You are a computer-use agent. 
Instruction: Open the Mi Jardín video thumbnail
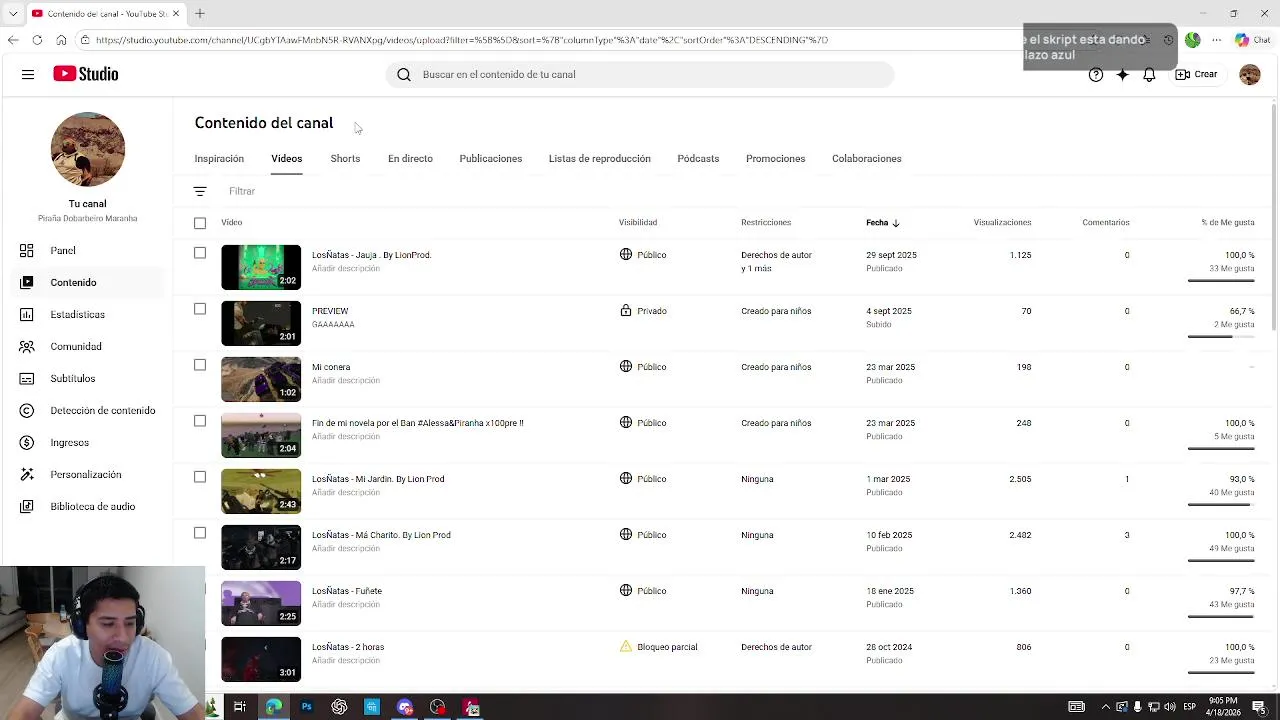click(261, 491)
